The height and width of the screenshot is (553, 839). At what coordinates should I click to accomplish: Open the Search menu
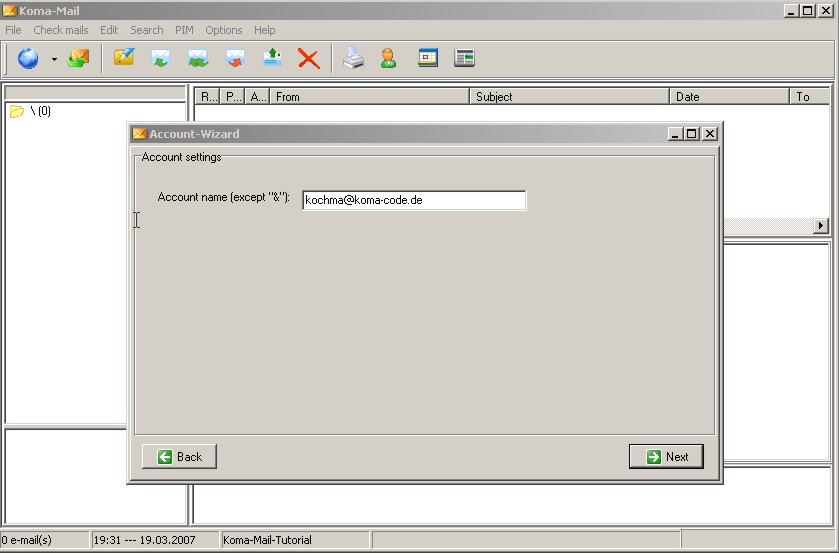[147, 30]
